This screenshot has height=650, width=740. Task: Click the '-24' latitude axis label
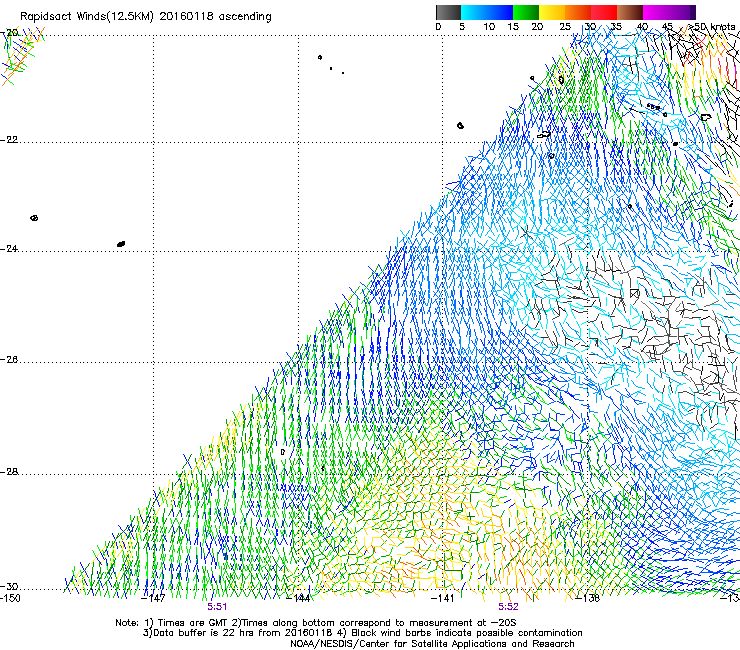tap(9, 249)
